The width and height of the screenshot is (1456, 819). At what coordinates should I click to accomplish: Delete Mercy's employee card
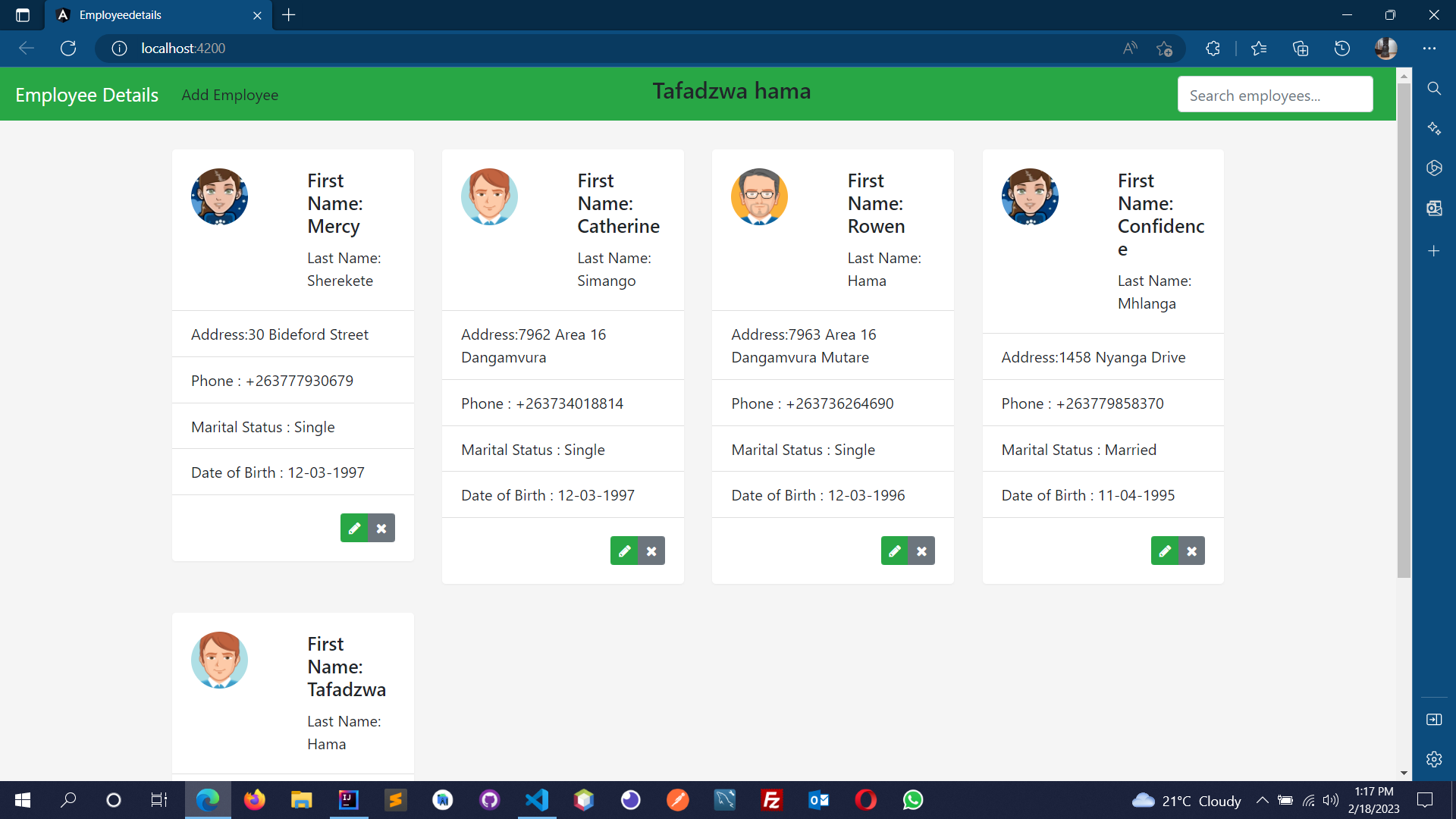click(381, 529)
